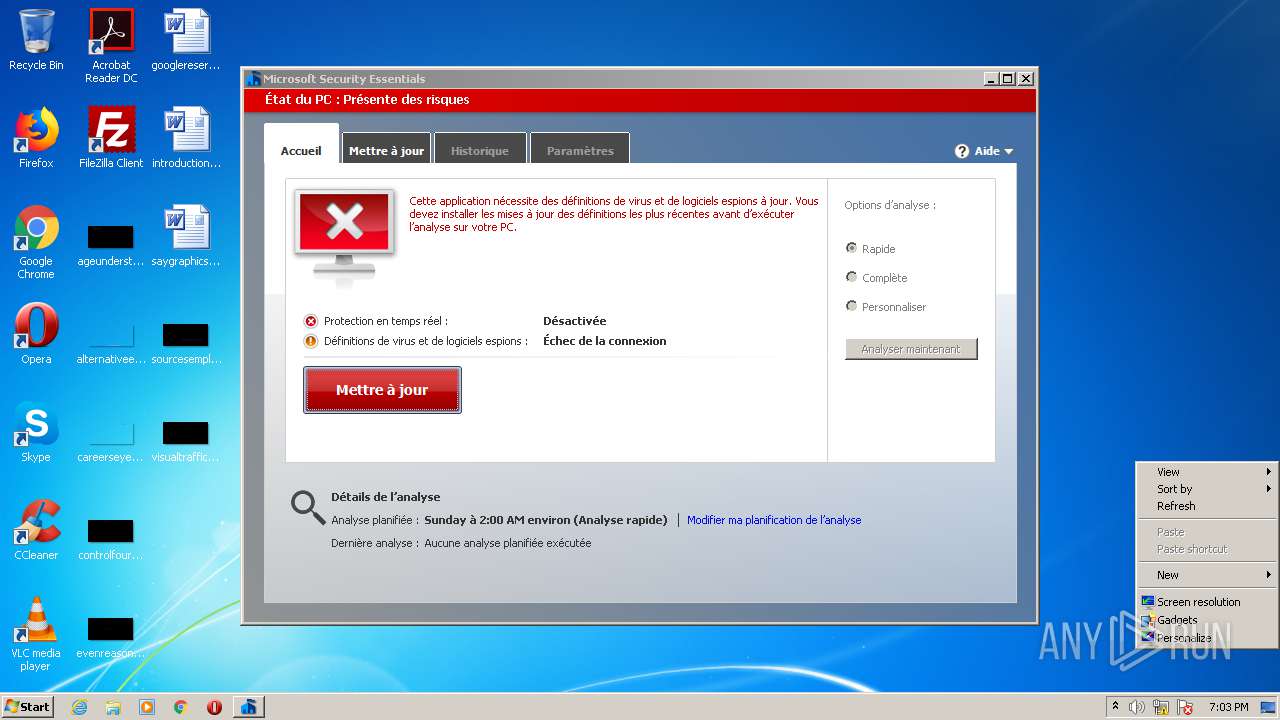Expand the View submenu in context menu
The image size is (1280, 720).
pyautogui.click(x=1207, y=472)
